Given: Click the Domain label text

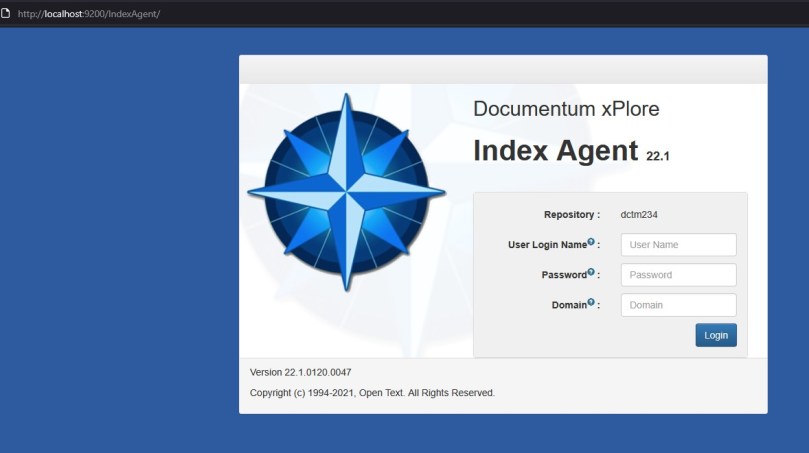Looking at the screenshot, I should [x=567, y=305].
